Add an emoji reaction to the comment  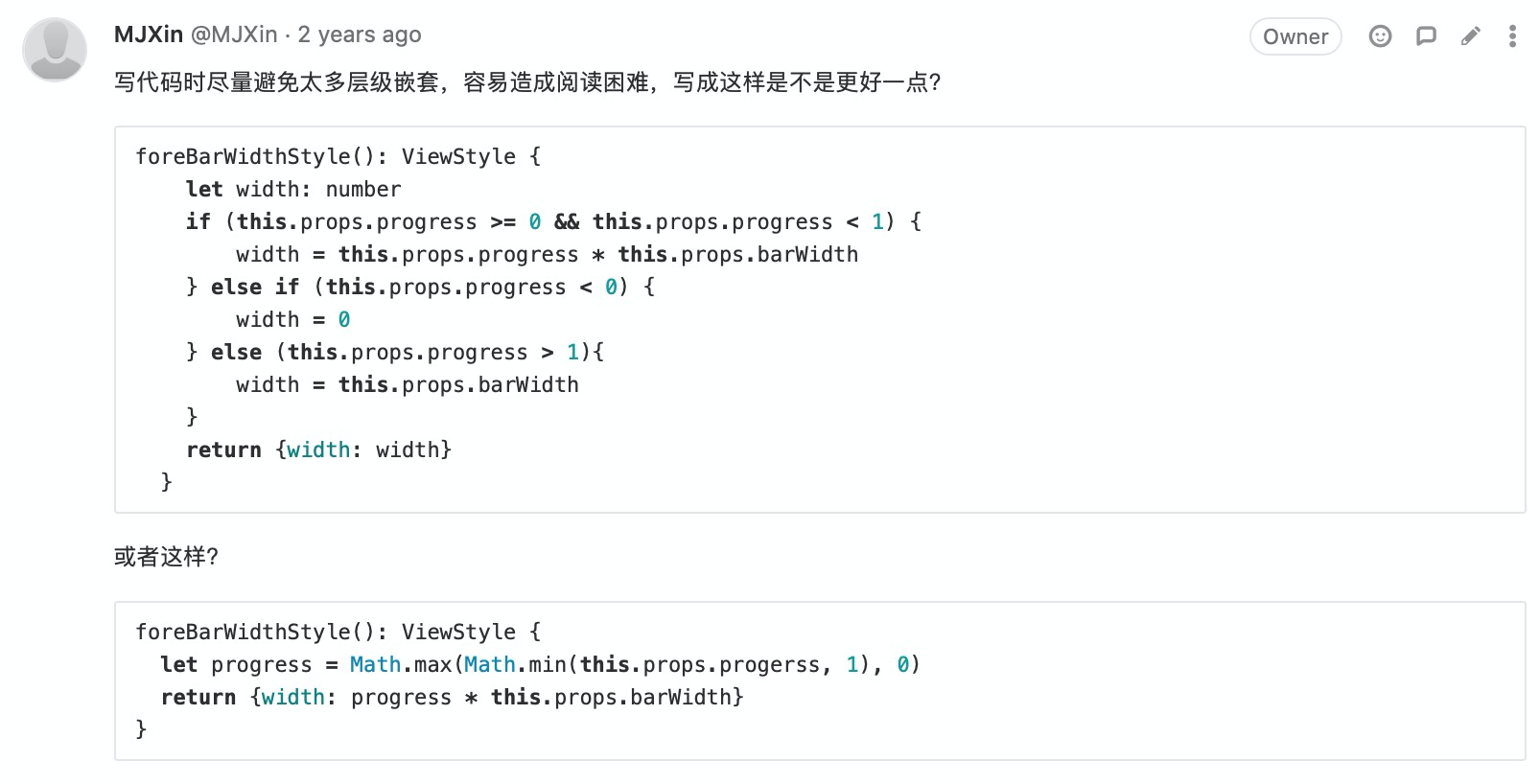(1380, 36)
